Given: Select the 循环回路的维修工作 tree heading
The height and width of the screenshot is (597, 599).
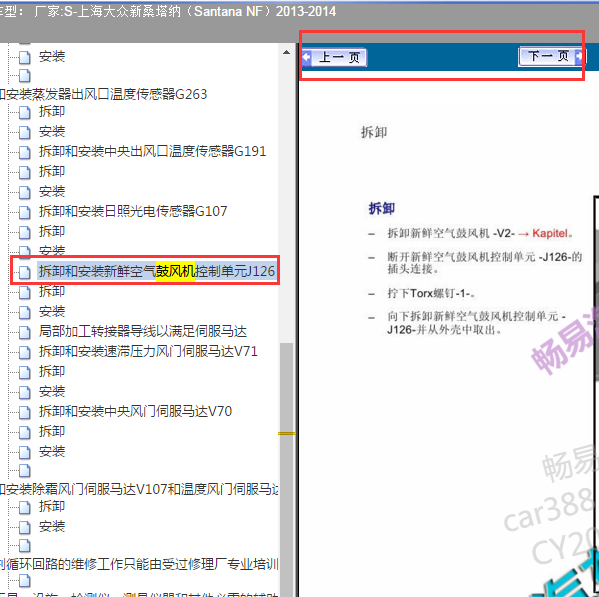Looking at the screenshot, I should coord(139,564).
